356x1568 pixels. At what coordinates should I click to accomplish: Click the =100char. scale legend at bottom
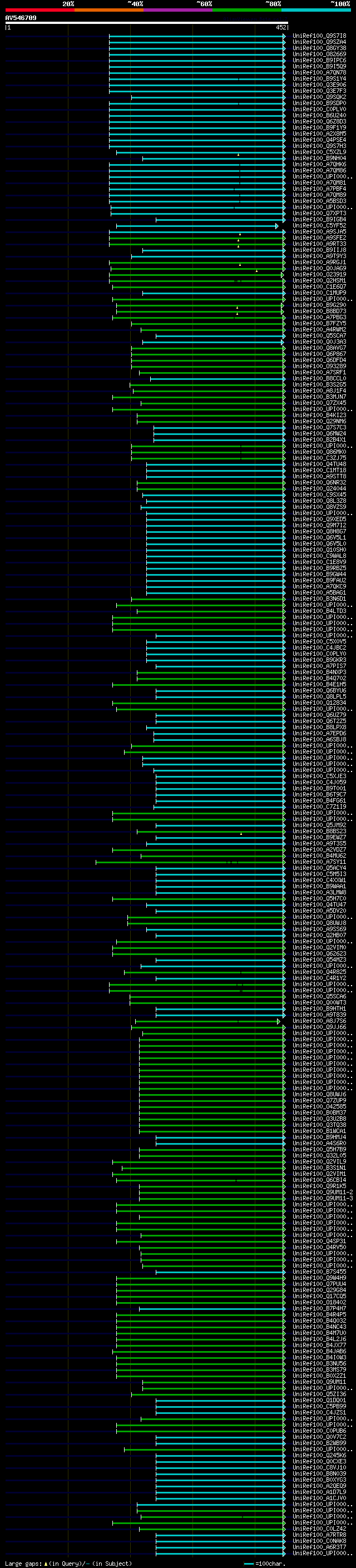[x=265, y=1564]
